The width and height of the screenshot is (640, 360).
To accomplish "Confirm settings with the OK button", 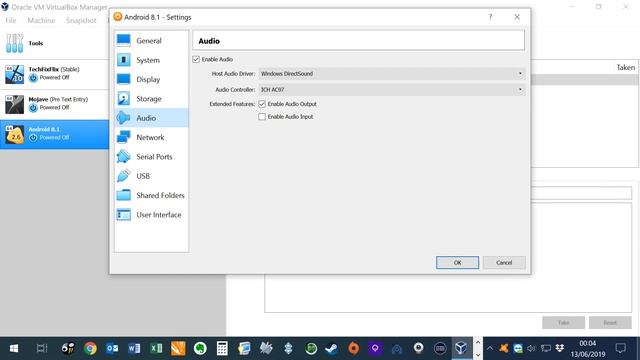I will 457,262.
